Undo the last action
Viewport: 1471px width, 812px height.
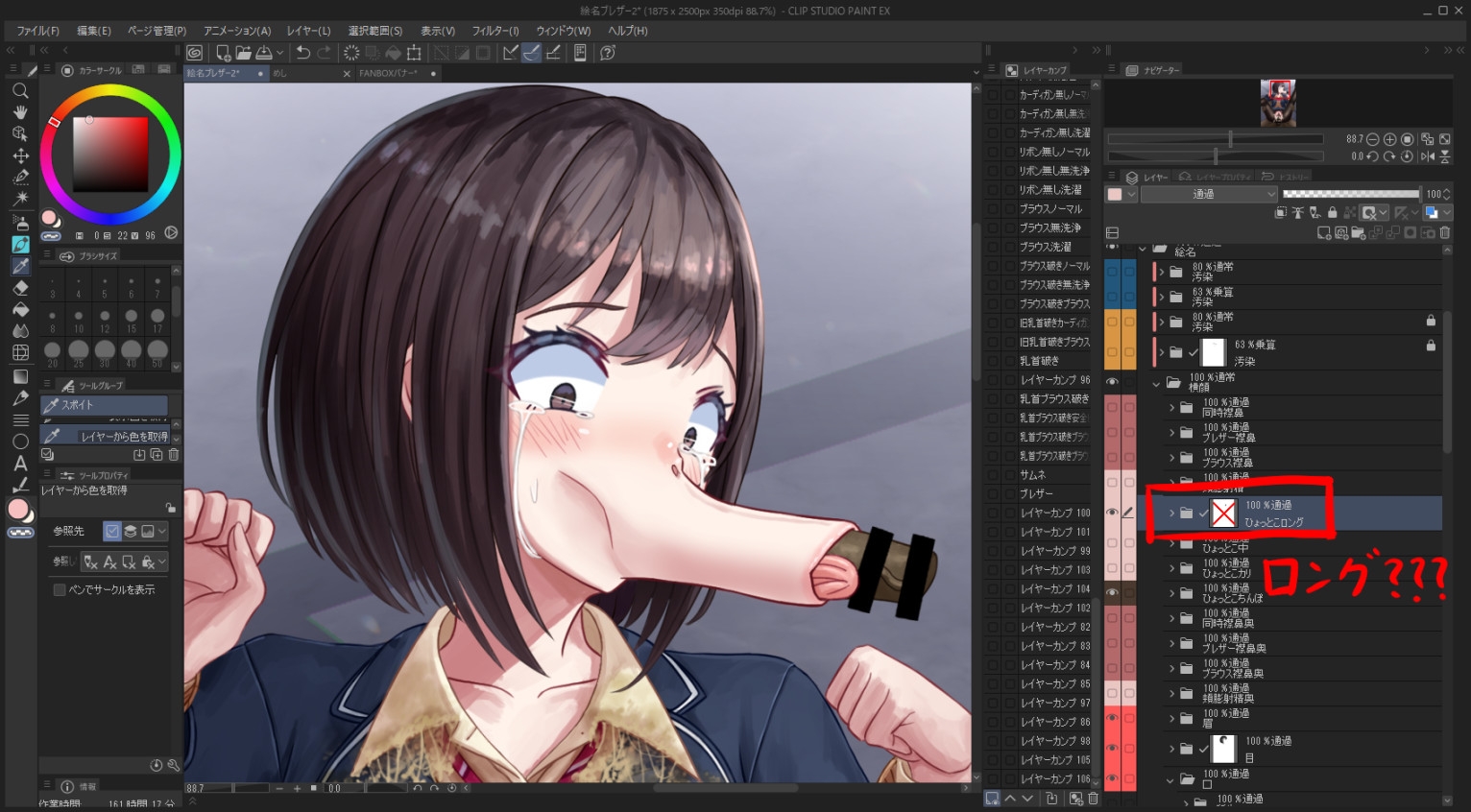(x=303, y=53)
